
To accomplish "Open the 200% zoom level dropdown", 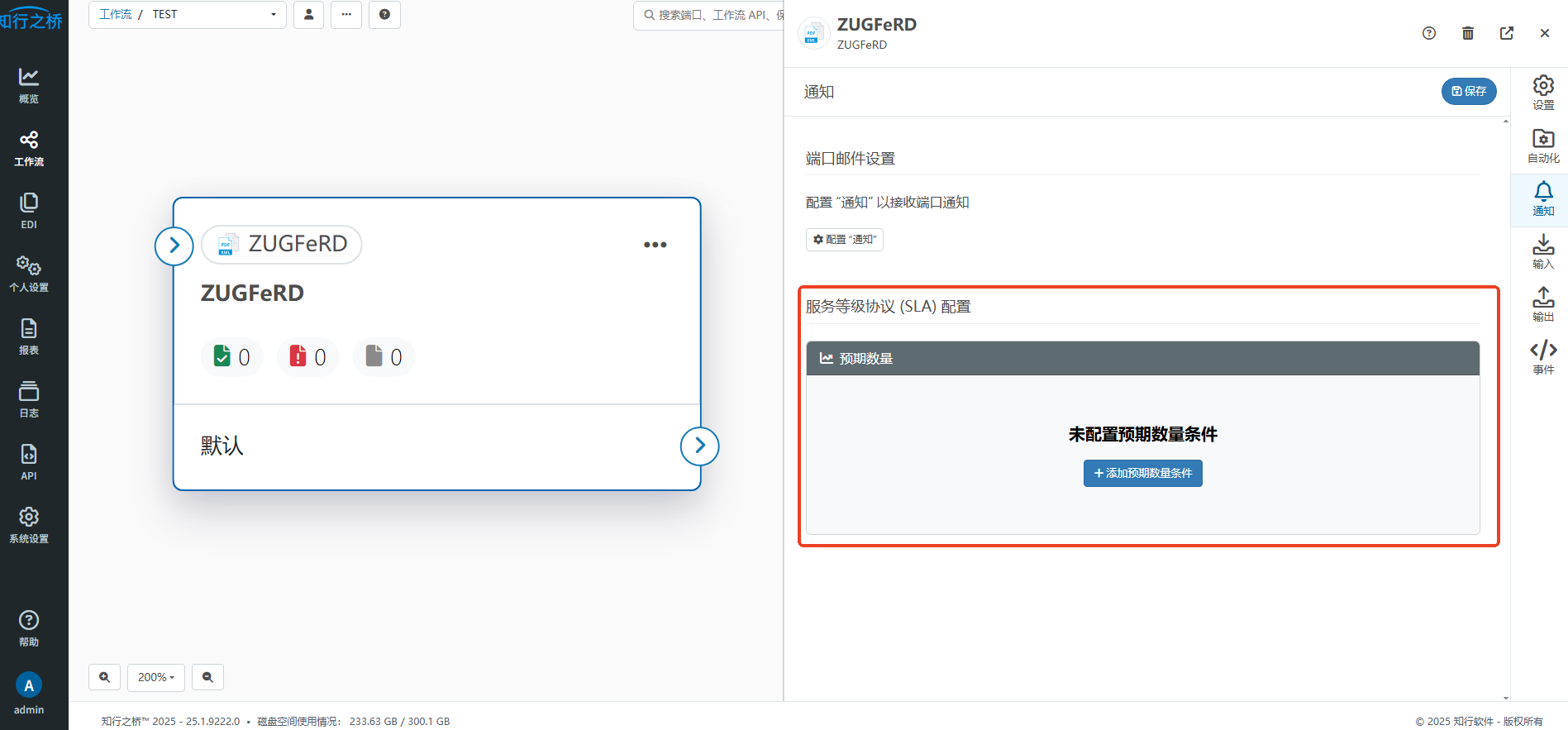I will [156, 677].
